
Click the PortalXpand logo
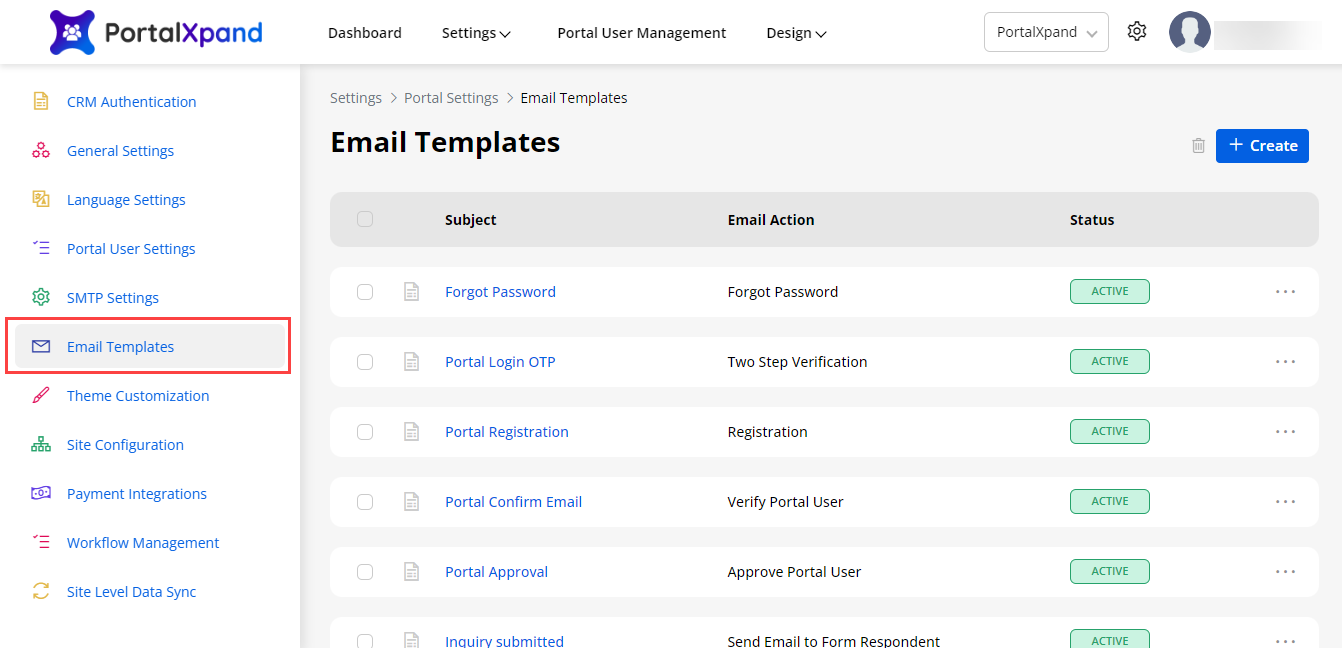click(x=156, y=32)
